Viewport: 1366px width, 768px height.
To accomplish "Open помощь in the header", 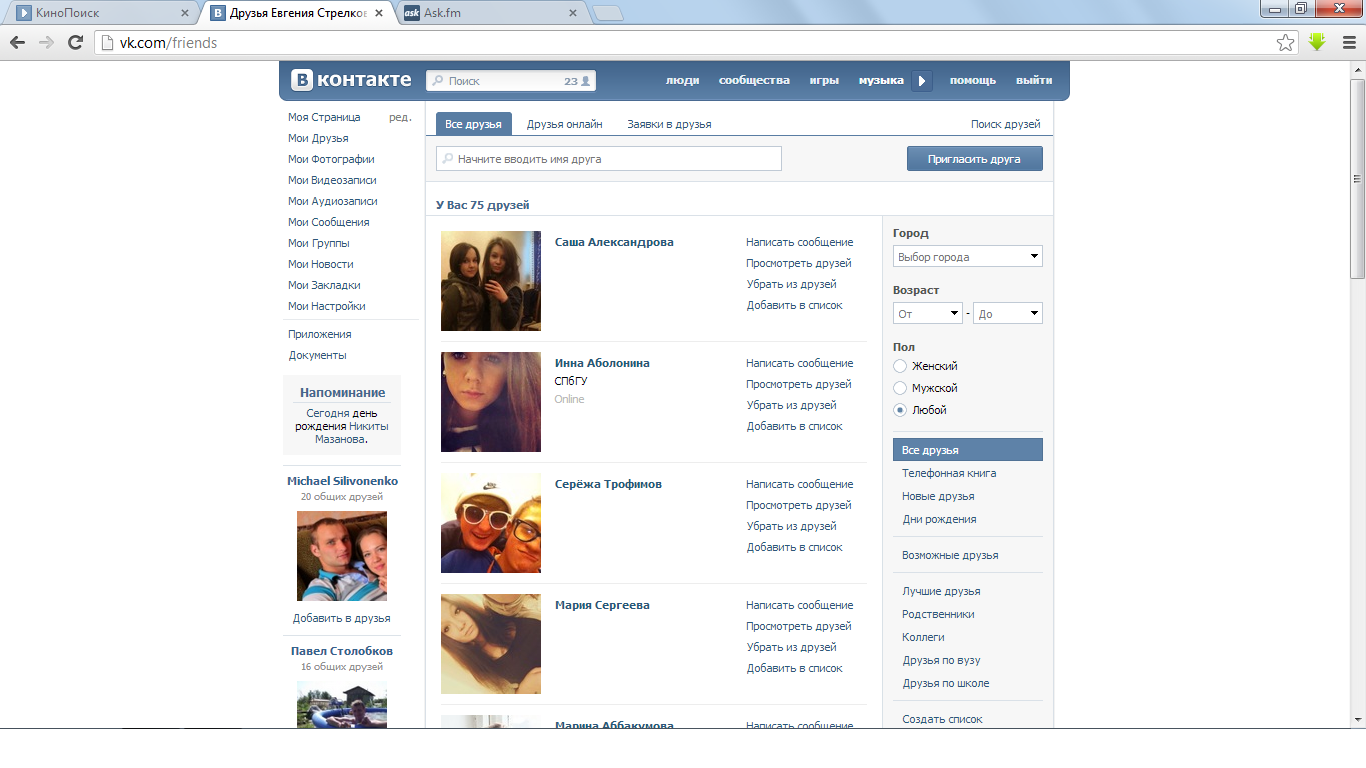I will click(x=973, y=81).
